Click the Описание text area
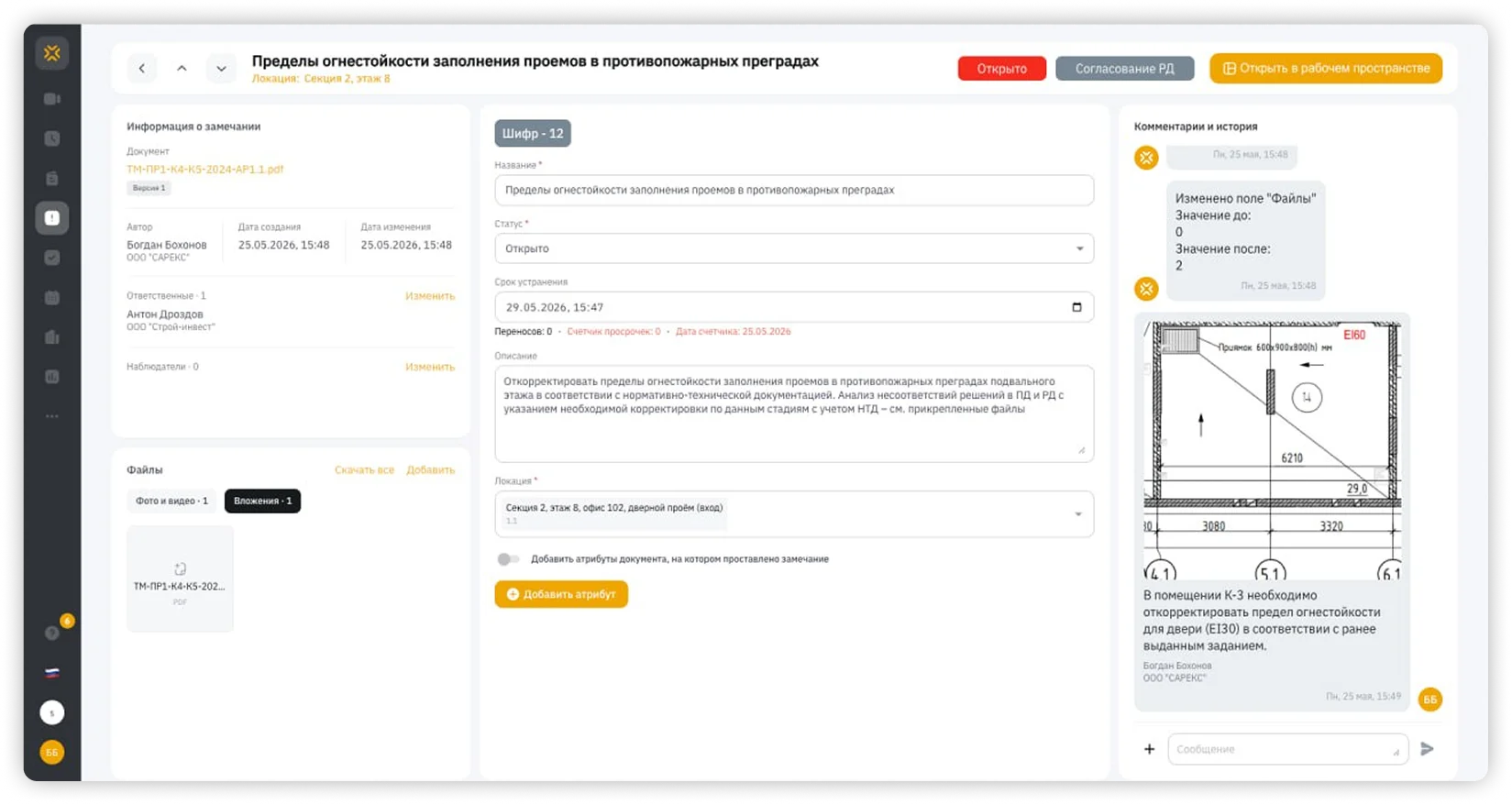Screen dimensions: 1512x805 pos(794,414)
